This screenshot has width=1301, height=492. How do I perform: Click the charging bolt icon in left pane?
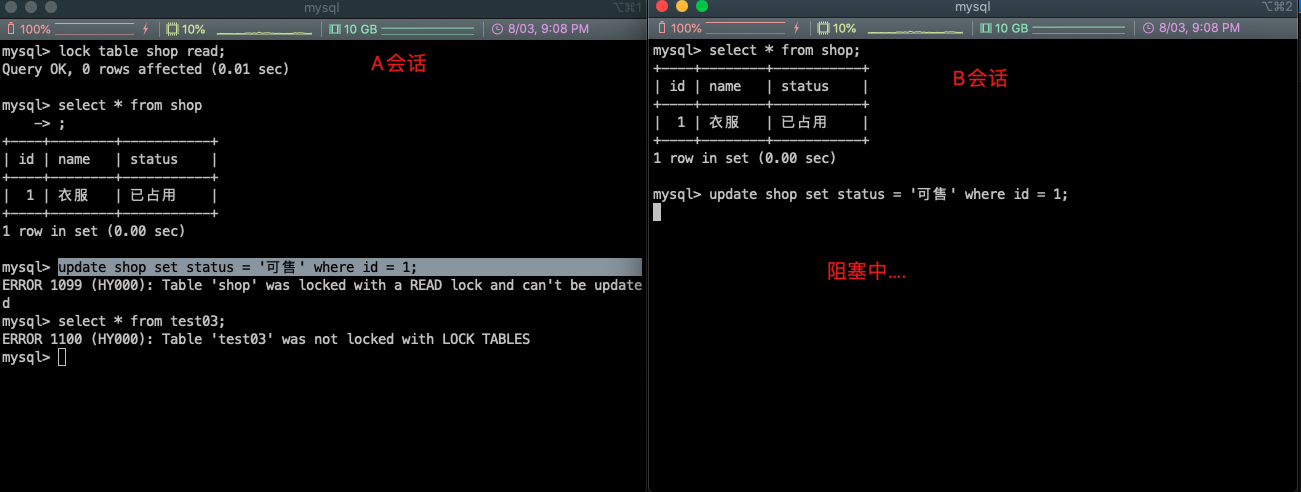[x=146, y=29]
